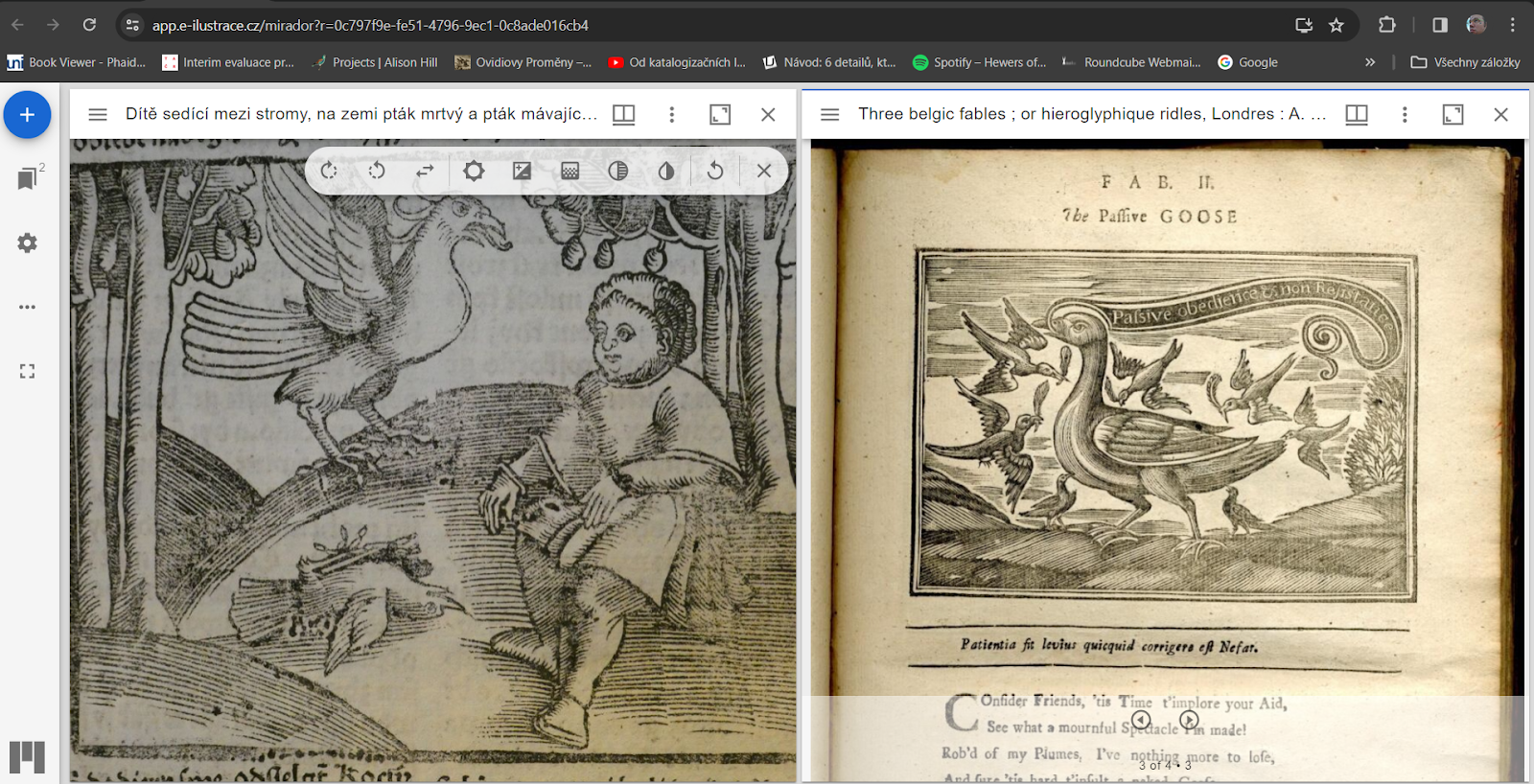Adjust image brightness
Viewport: 1534px width, 784px height.
pyautogui.click(x=474, y=171)
